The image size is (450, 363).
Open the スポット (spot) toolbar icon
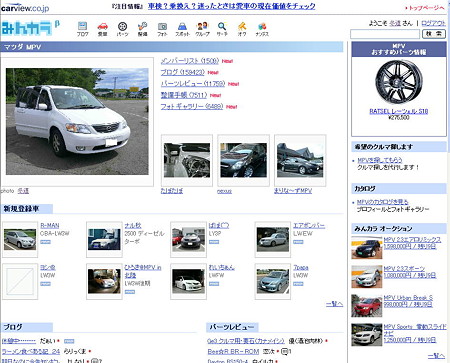click(x=182, y=29)
